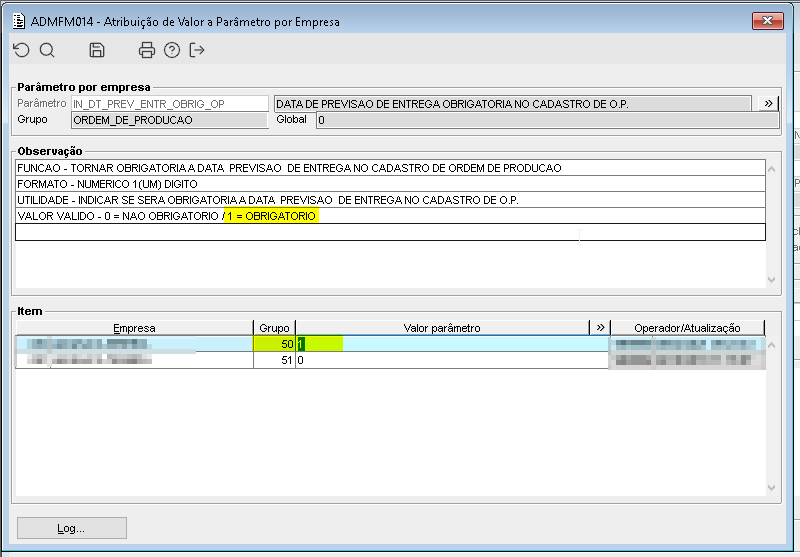Select the Grupo field ORDEM_DE_PRODUCAO
This screenshot has width=800, height=557.
169,120
